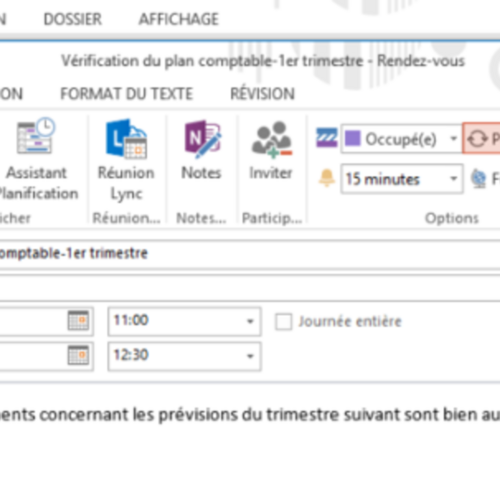Open the 12:30 end time dropdown
Image resolution: width=500 pixels, height=500 pixels.
click(x=250, y=356)
